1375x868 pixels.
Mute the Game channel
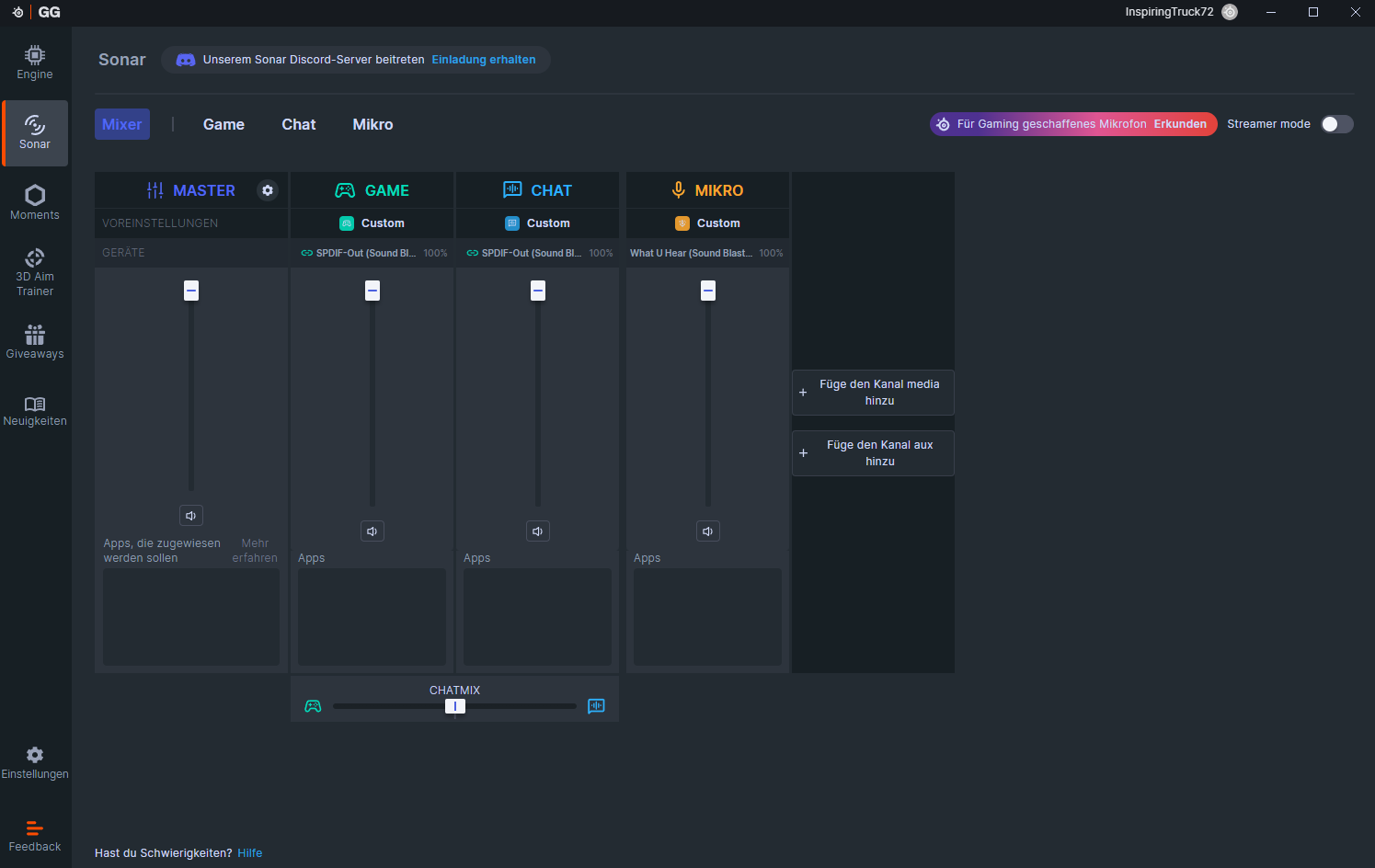click(x=372, y=531)
